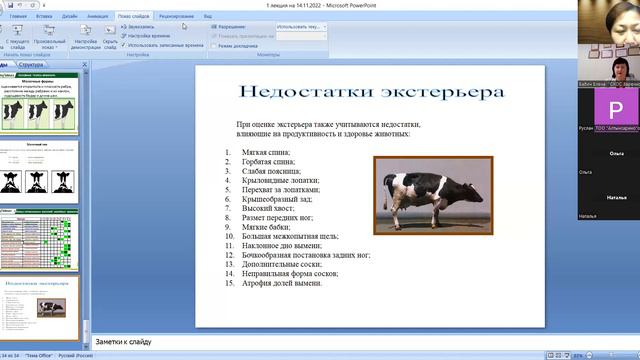The height and width of the screenshot is (360, 640).
Task: Click the record narration (Звукозапись) item
Action: [x=138, y=27]
